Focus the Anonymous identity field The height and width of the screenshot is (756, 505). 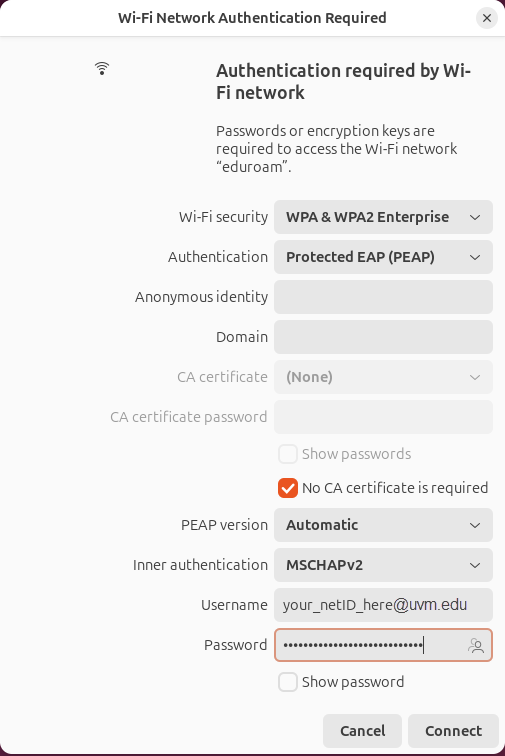point(383,297)
